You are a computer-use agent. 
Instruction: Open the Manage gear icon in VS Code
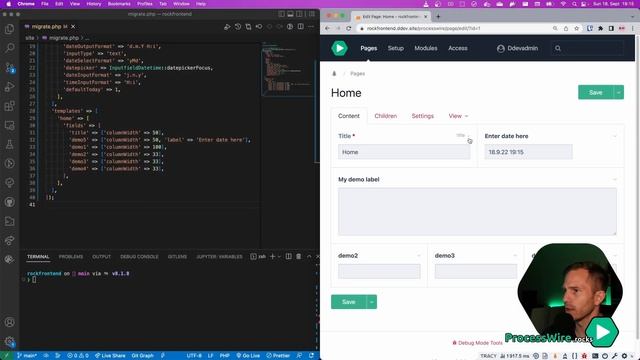[x=9, y=341]
